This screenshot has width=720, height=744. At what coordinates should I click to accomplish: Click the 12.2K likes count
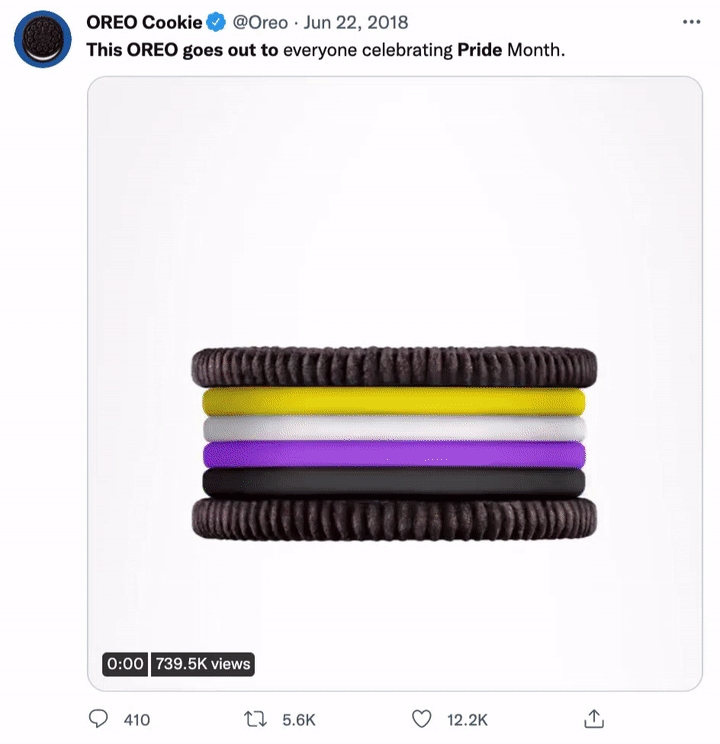click(465, 719)
